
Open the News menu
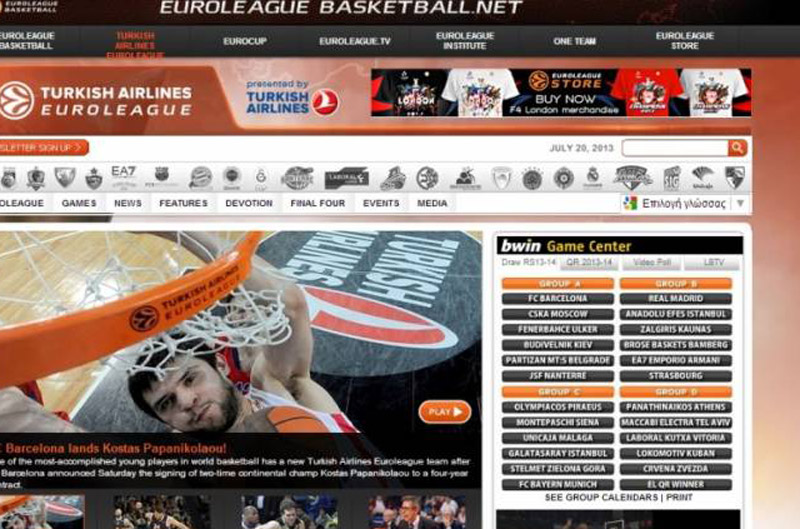click(128, 203)
